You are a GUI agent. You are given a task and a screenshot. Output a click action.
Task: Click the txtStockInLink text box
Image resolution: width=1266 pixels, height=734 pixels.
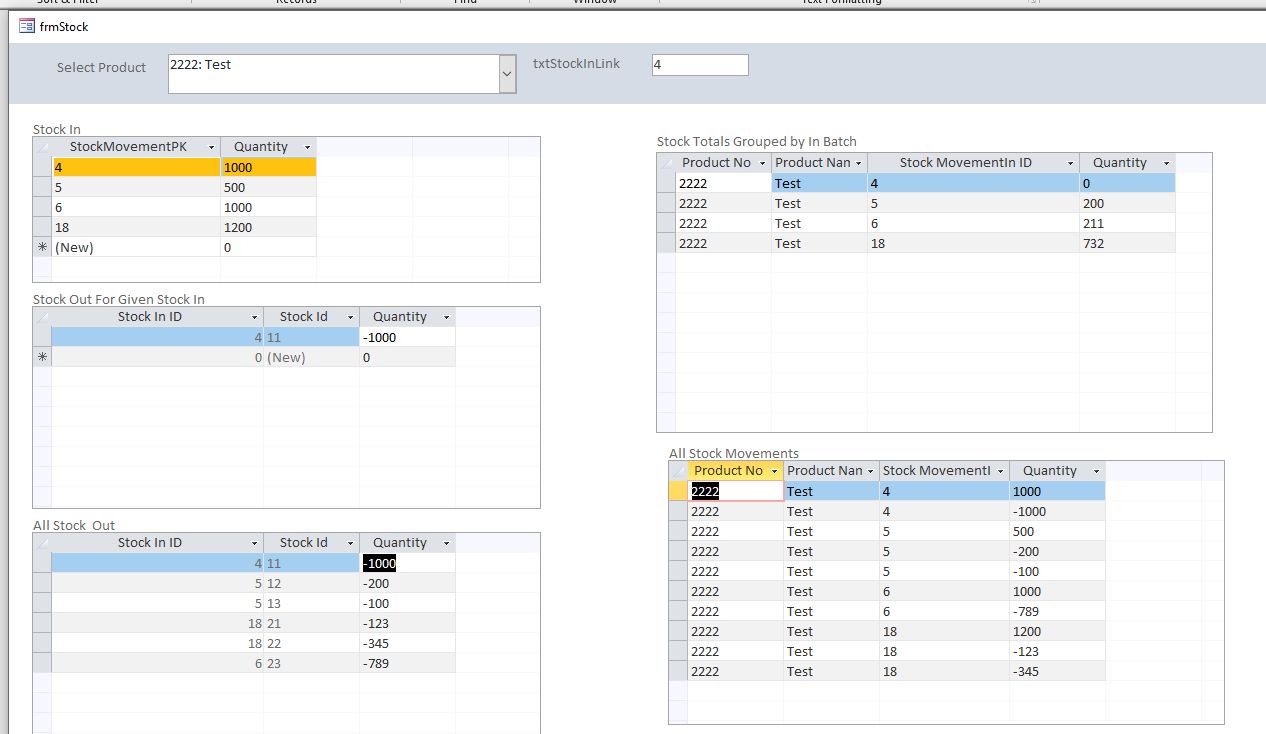(x=699, y=65)
